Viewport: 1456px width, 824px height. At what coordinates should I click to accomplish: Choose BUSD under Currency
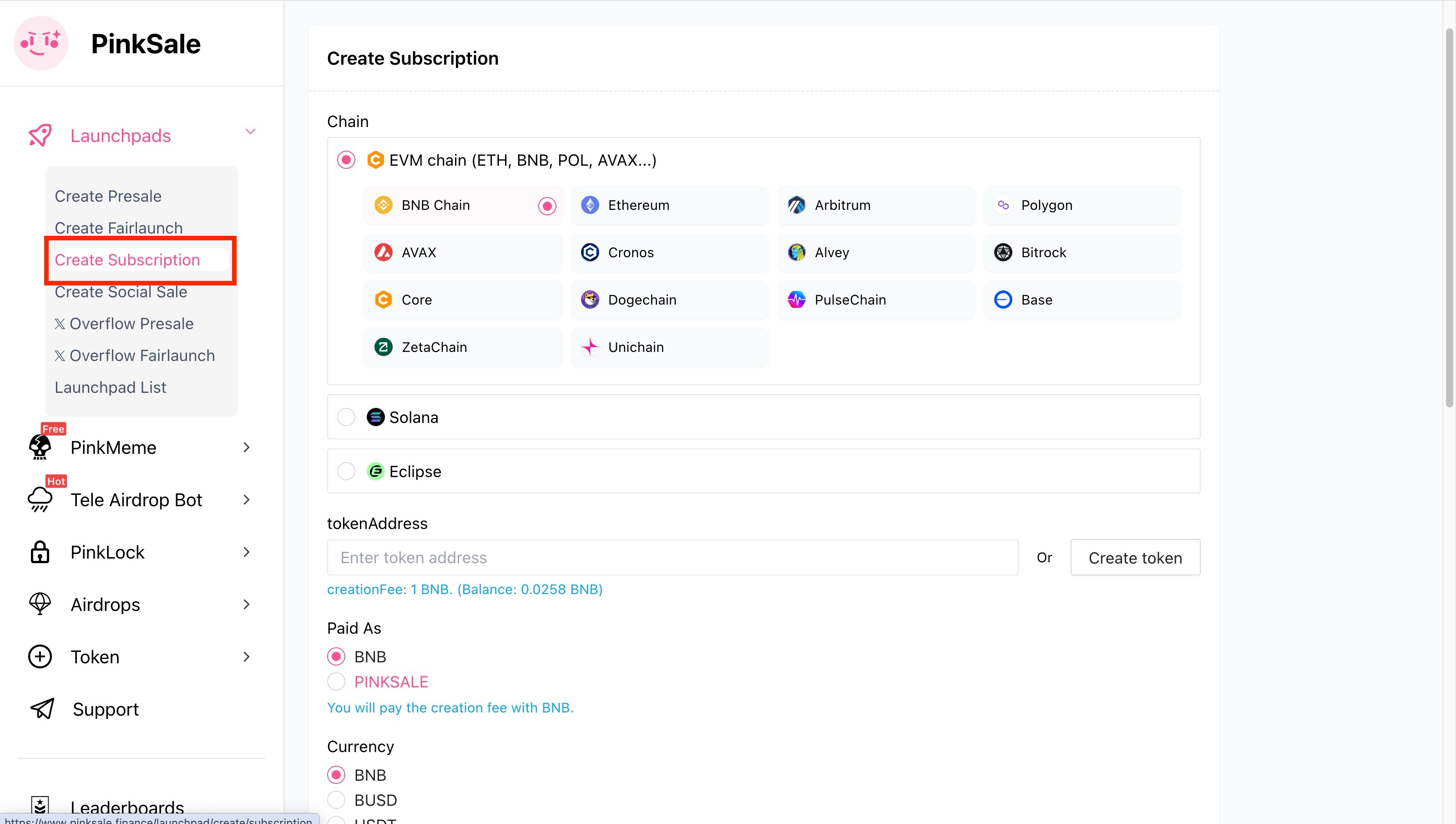click(x=336, y=800)
